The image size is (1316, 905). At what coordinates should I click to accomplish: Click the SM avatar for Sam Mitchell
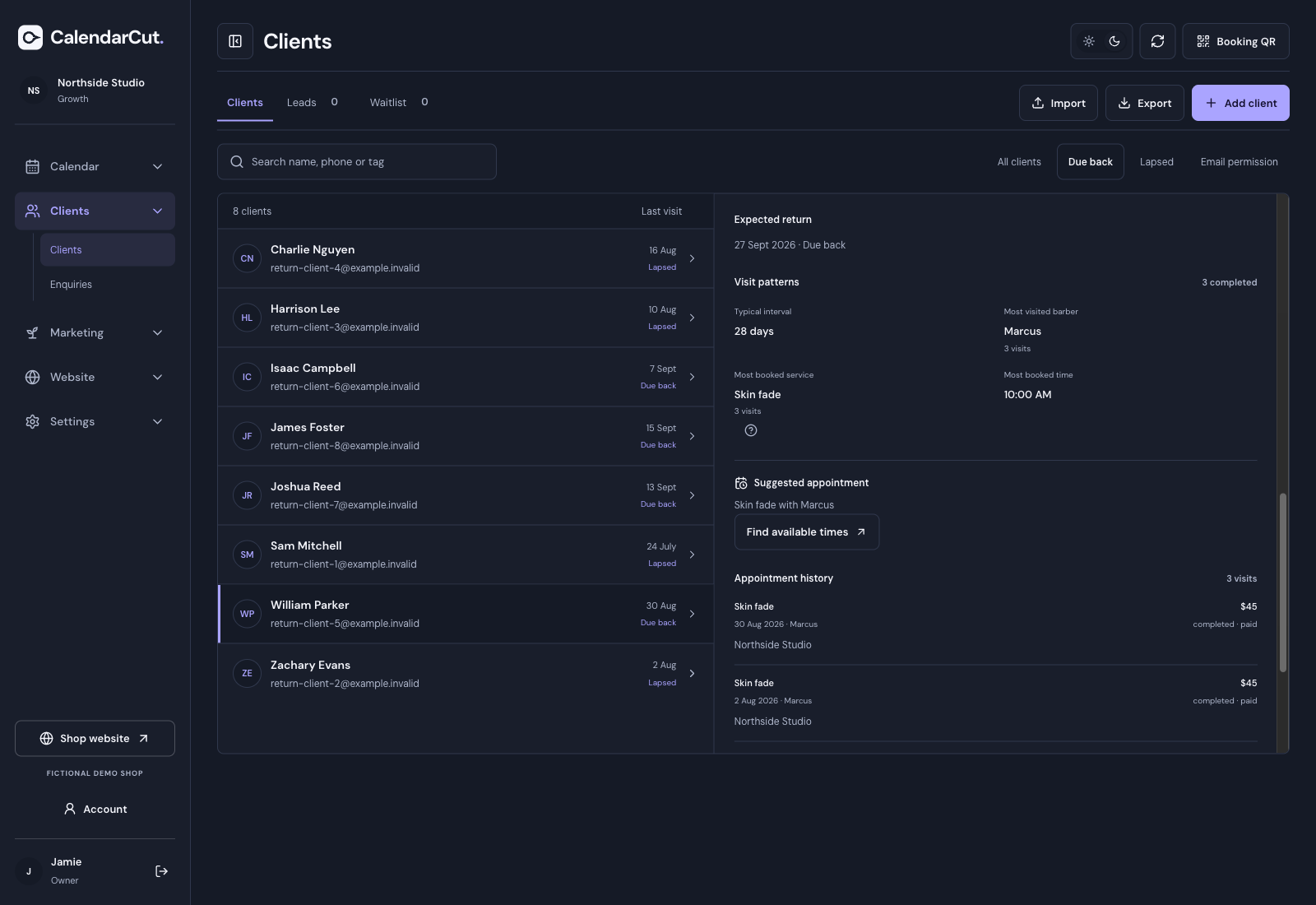(247, 555)
